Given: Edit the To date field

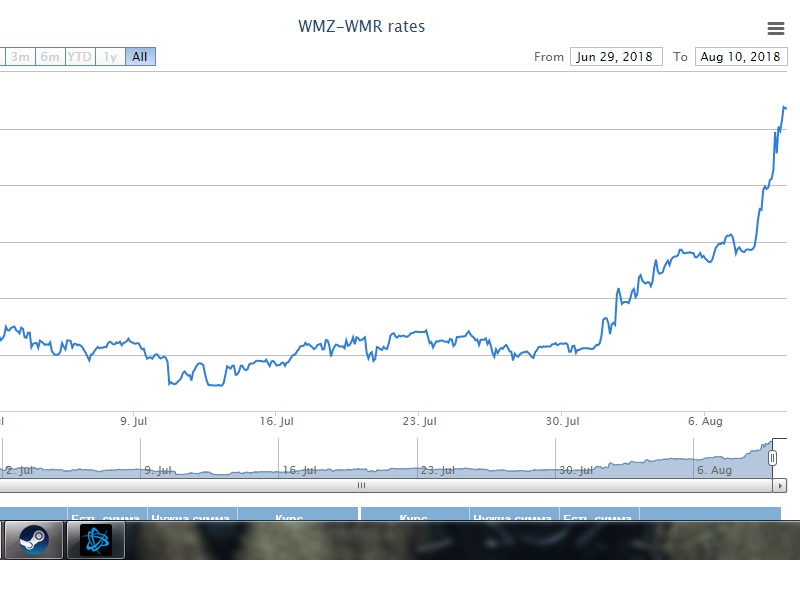Looking at the screenshot, I should [x=741, y=57].
